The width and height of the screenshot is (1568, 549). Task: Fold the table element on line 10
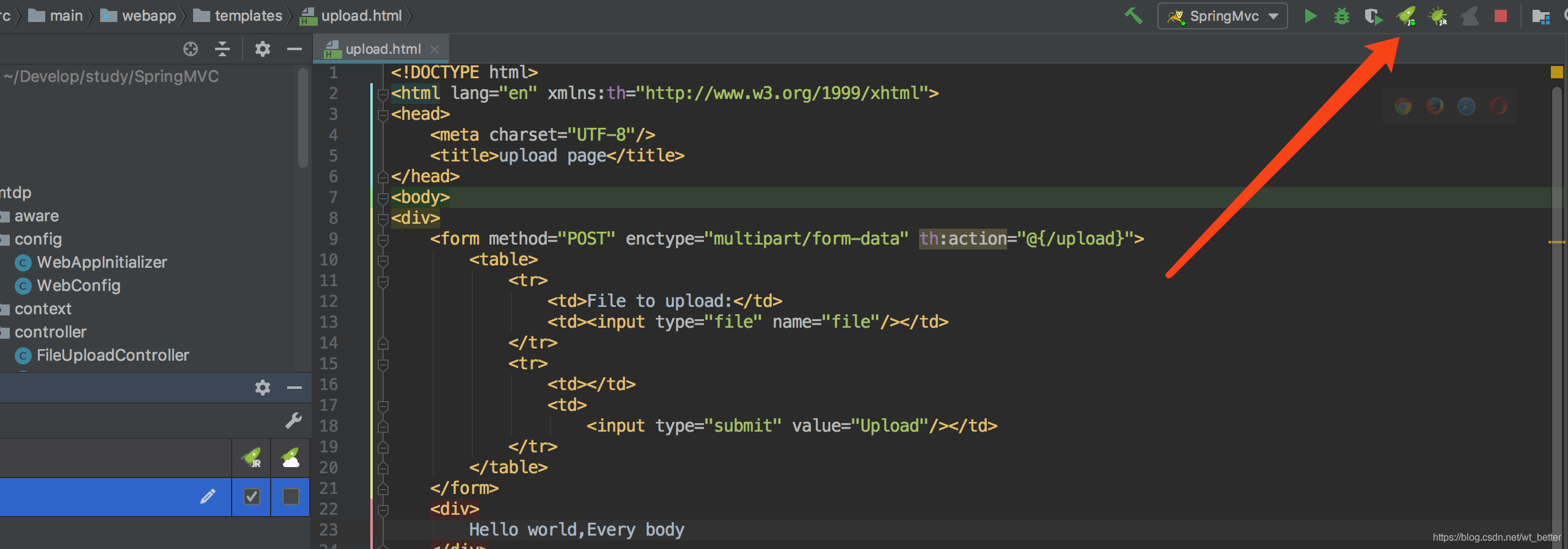383,260
